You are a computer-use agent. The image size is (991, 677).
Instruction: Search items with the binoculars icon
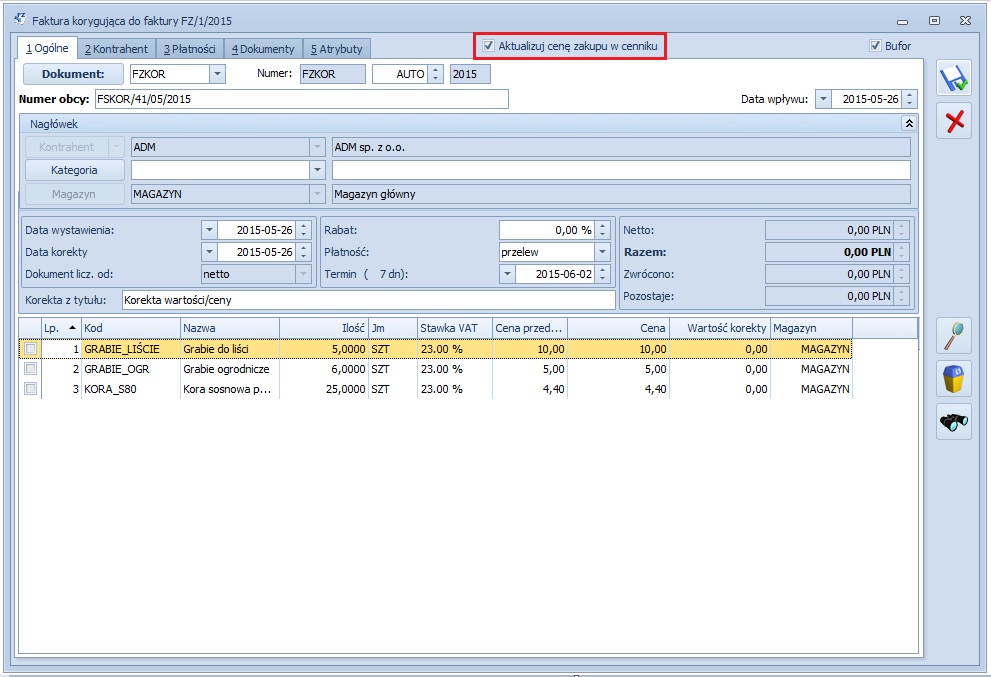click(x=953, y=422)
